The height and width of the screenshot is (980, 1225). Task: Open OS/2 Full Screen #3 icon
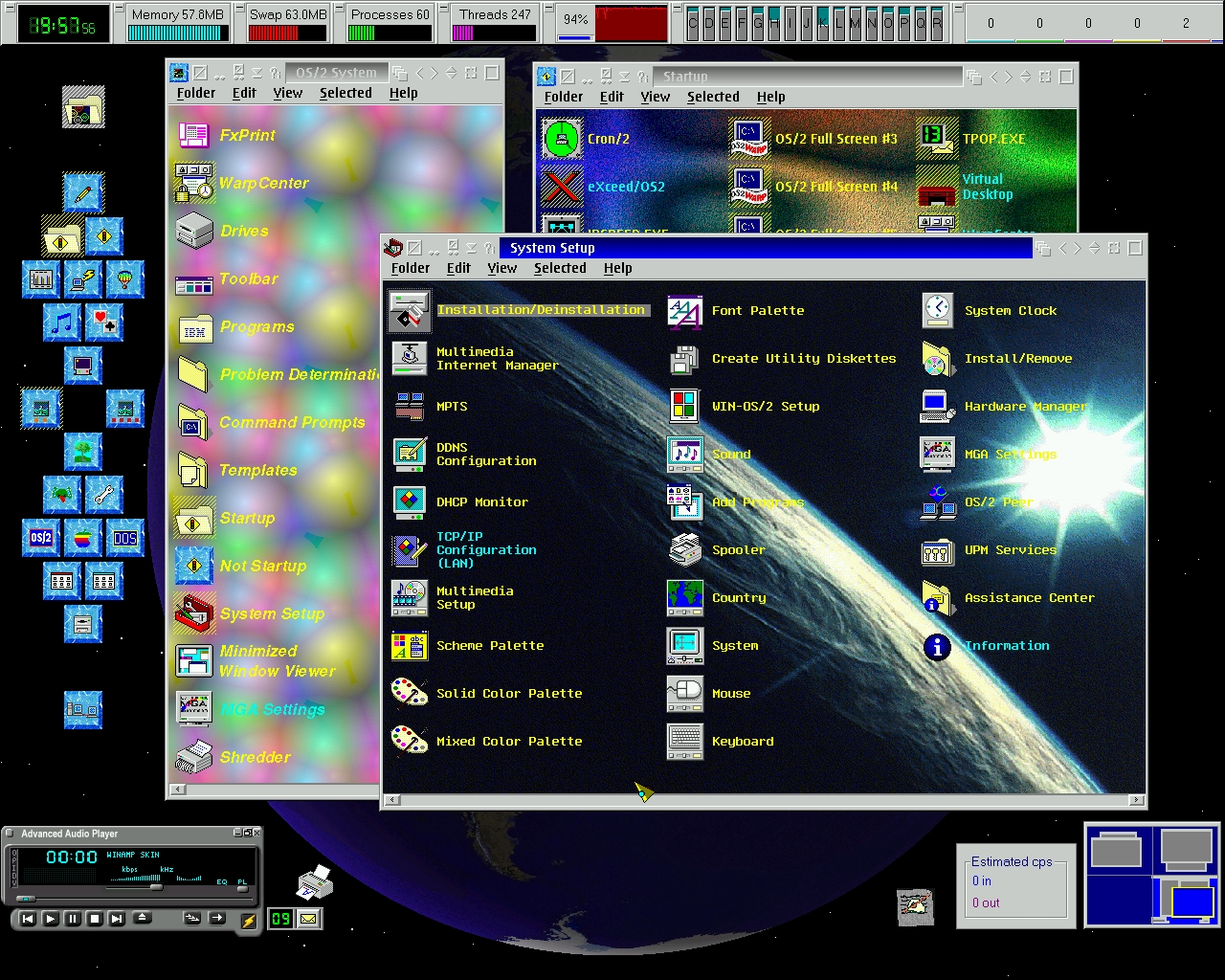[x=750, y=139]
